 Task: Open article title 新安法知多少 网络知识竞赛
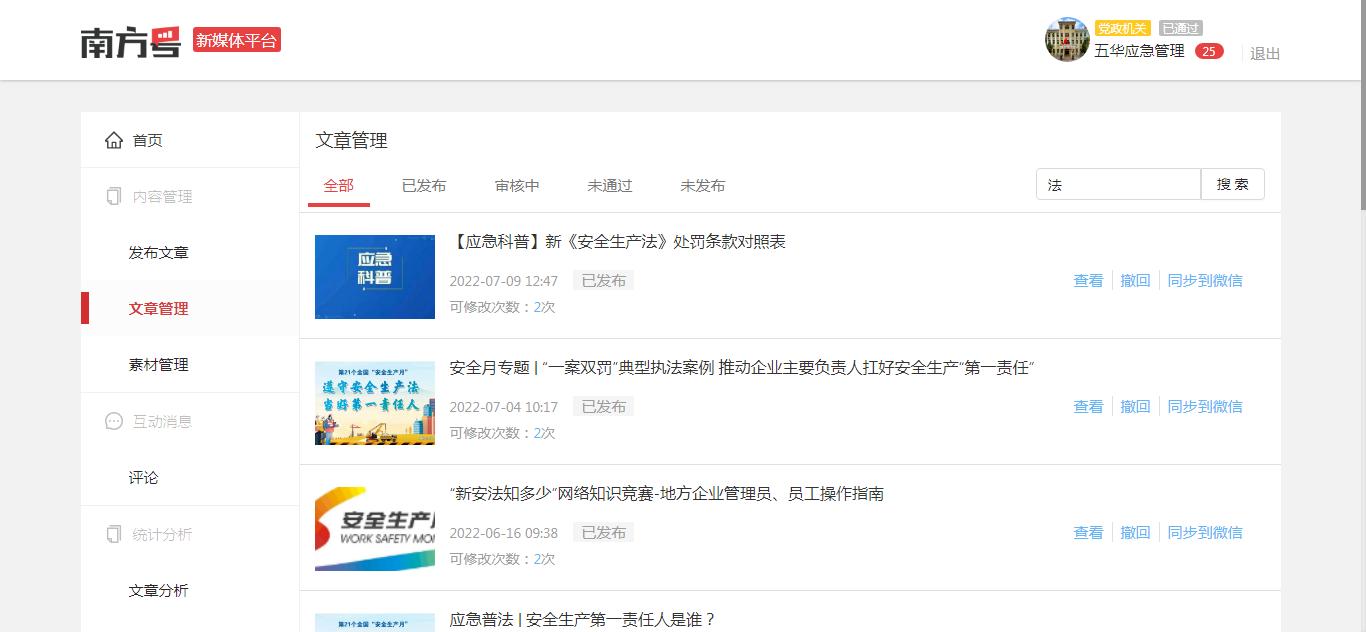tap(667, 494)
